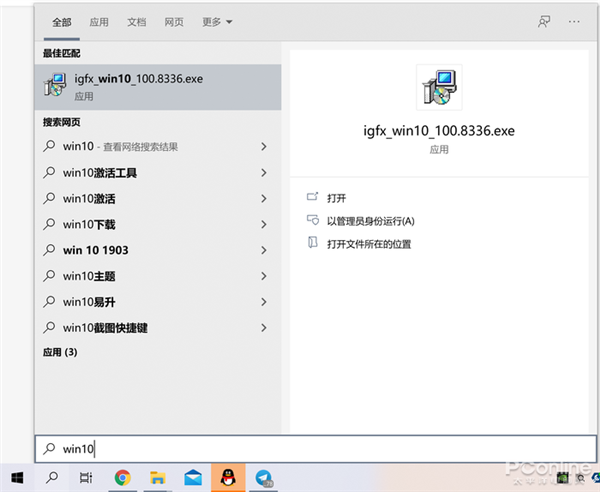The image size is (600, 492).
Task: Expand arrow for win10截图快捷键 suggestion
Action: pos(263,327)
